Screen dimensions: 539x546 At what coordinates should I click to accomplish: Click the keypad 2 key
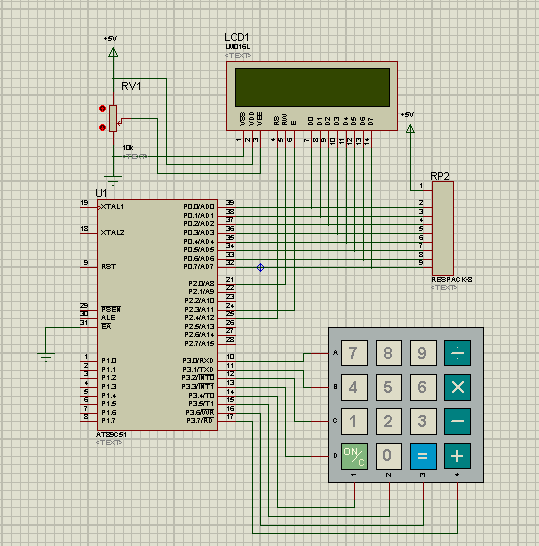tap(389, 421)
